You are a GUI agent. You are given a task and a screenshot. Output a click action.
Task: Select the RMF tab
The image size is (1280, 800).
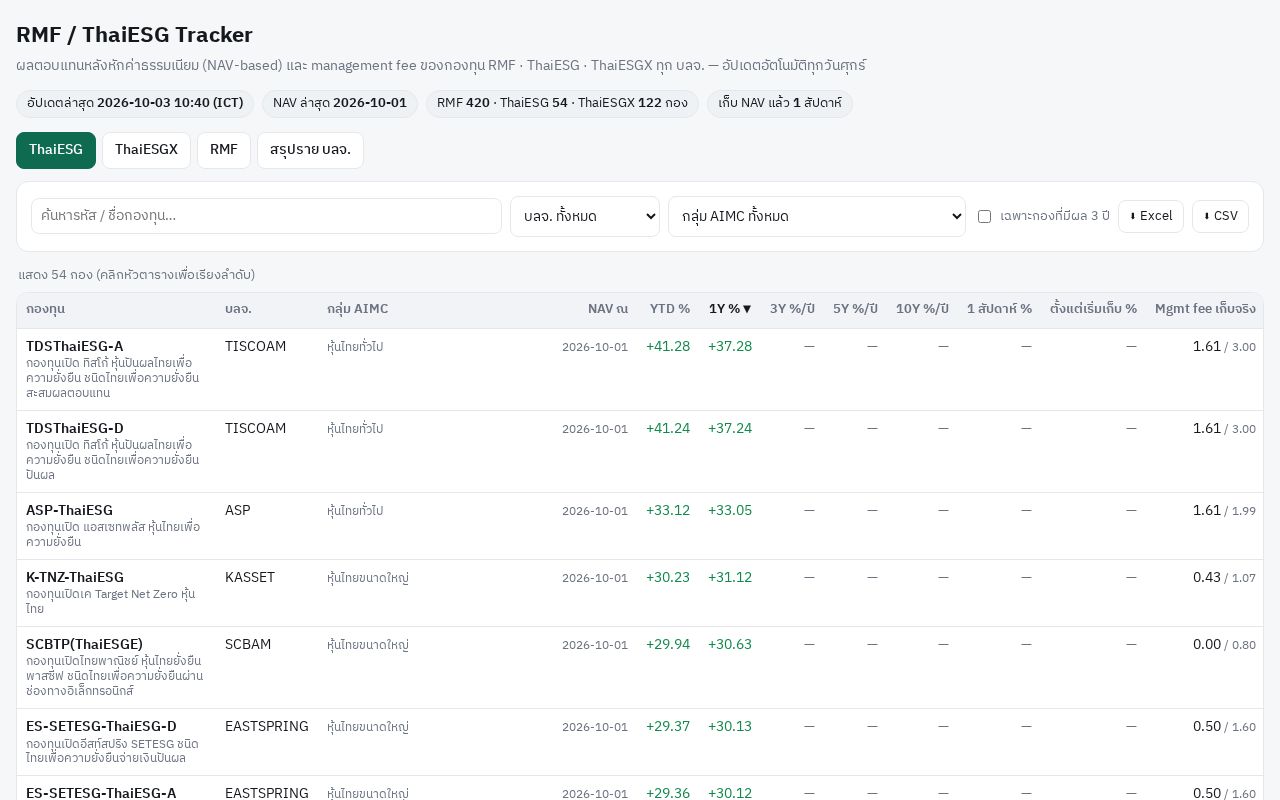[x=224, y=150]
